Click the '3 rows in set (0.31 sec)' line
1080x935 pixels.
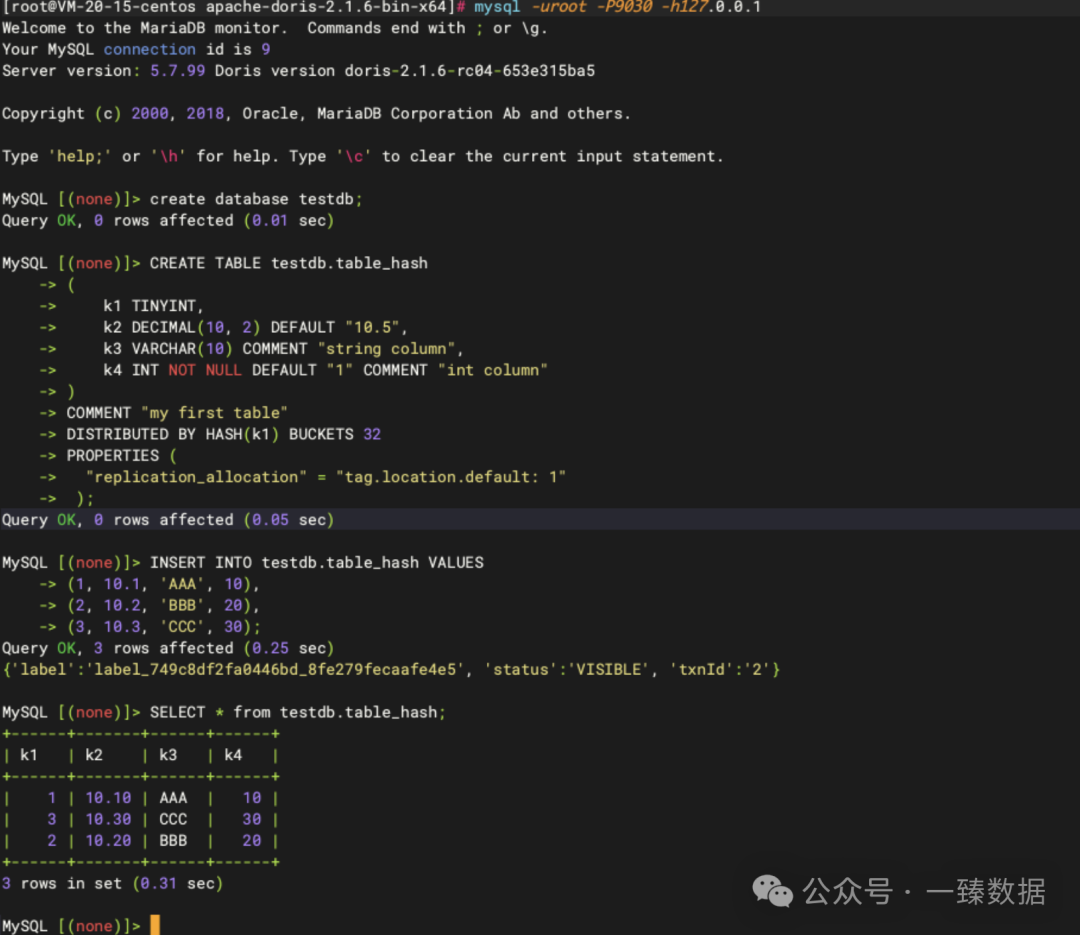[112, 883]
